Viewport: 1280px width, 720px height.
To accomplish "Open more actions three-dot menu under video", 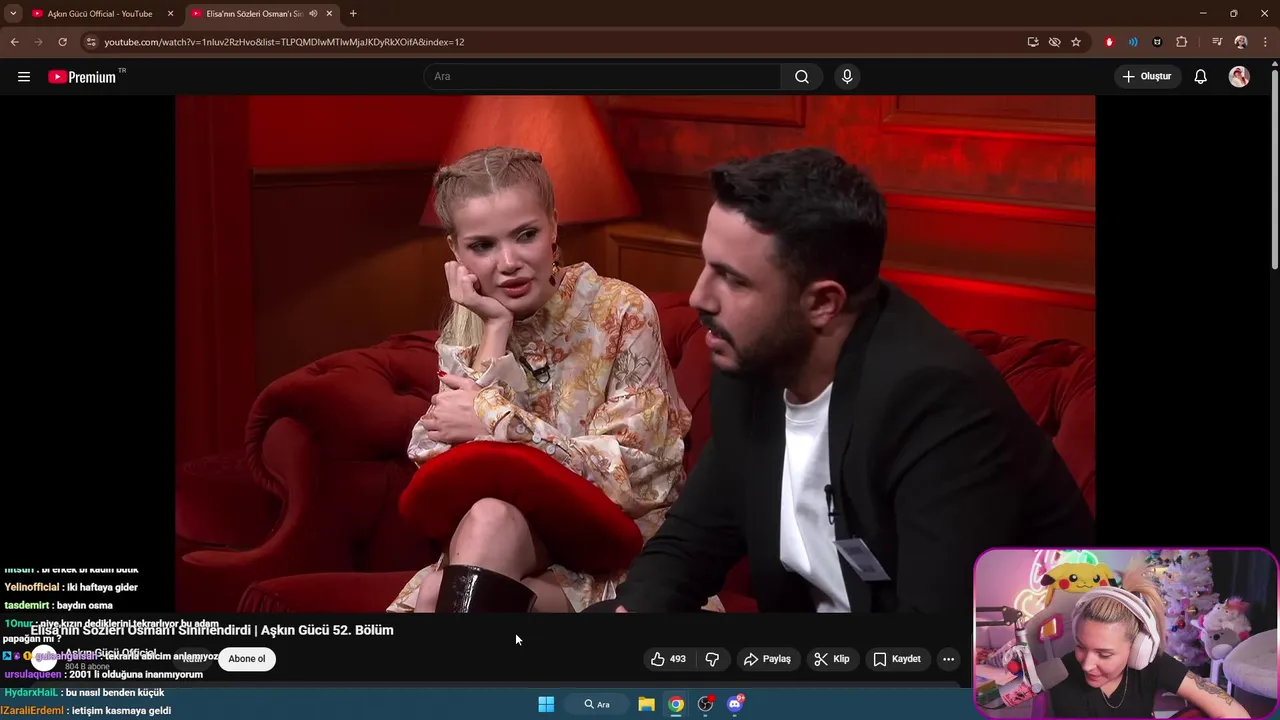I will (x=948, y=659).
